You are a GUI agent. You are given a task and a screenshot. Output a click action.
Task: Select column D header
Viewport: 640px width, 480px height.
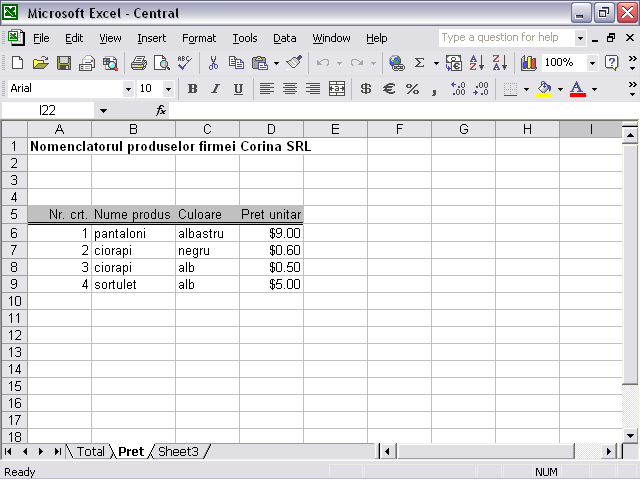(271, 129)
